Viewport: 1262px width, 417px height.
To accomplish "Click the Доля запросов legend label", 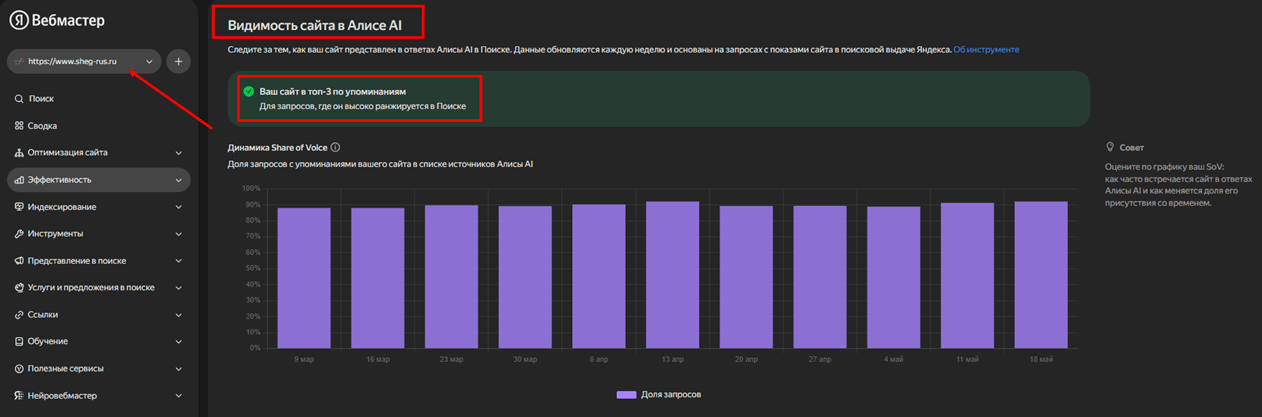I will click(x=671, y=395).
